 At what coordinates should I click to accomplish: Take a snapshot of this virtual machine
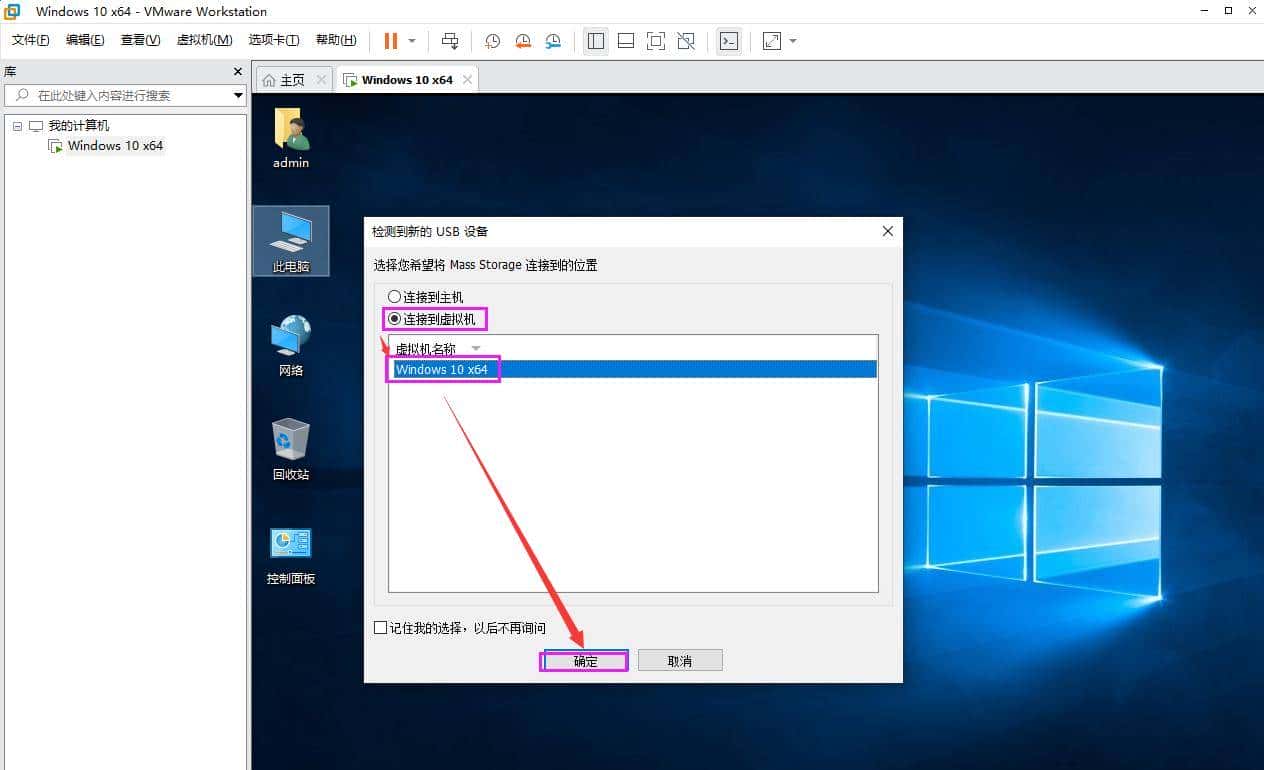[491, 41]
